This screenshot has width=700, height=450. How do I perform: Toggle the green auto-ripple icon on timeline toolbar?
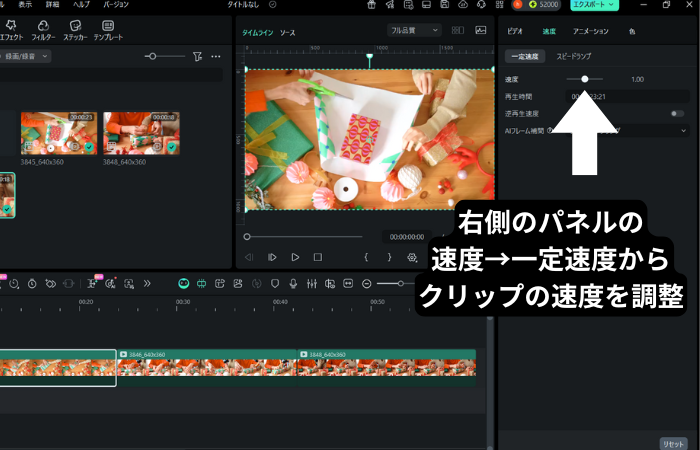201,283
